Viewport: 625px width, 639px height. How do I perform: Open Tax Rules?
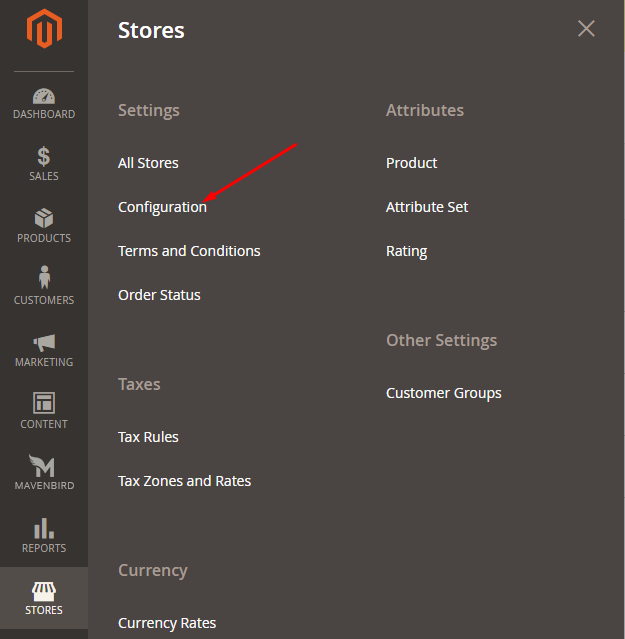click(x=148, y=437)
